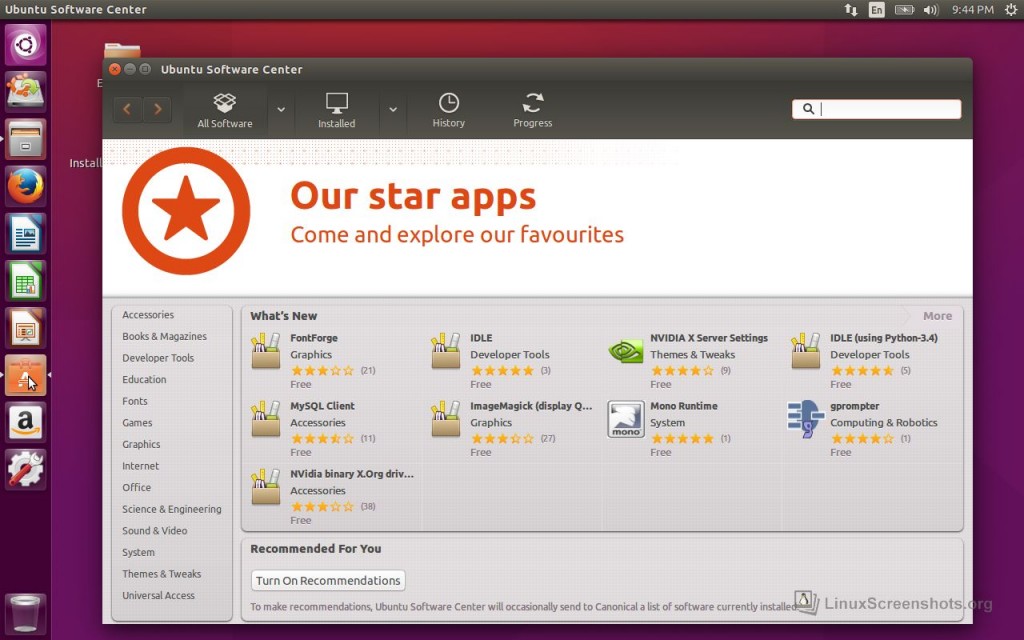Open NVIDIA X Server Settings app icon
This screenshot has height=640, width=1024.
click(626, 352)
